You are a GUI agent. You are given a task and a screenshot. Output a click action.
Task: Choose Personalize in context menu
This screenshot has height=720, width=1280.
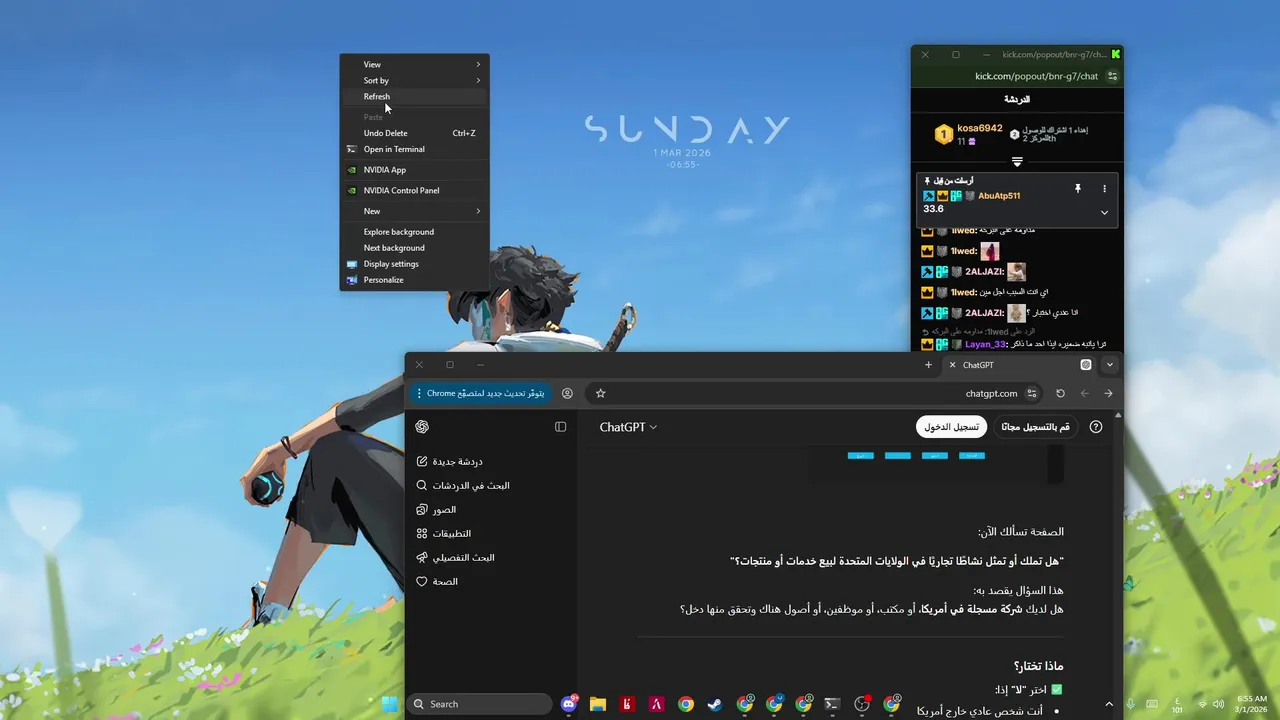pos(414,280)
